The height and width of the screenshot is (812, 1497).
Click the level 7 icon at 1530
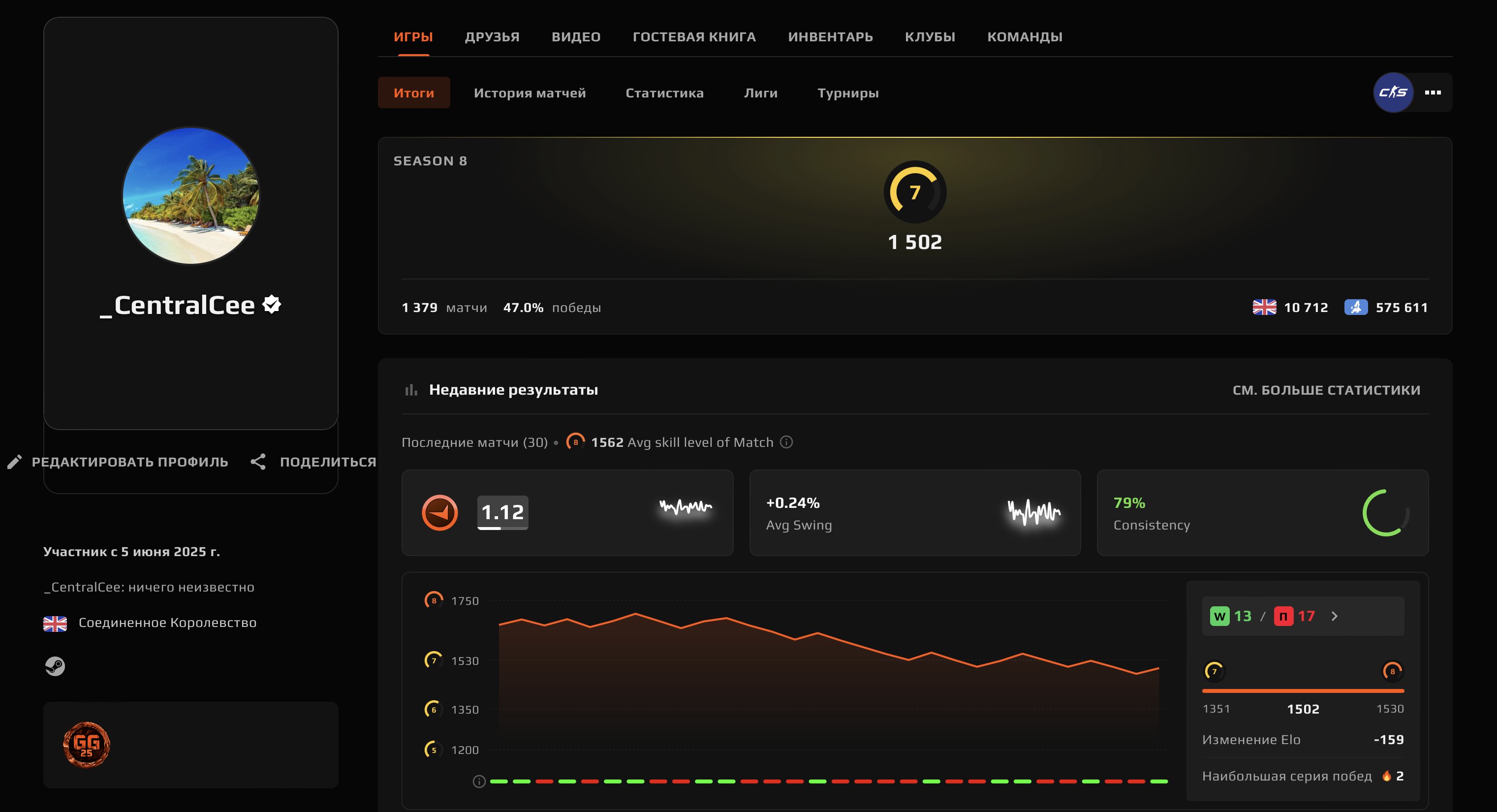tap(434, 660)
